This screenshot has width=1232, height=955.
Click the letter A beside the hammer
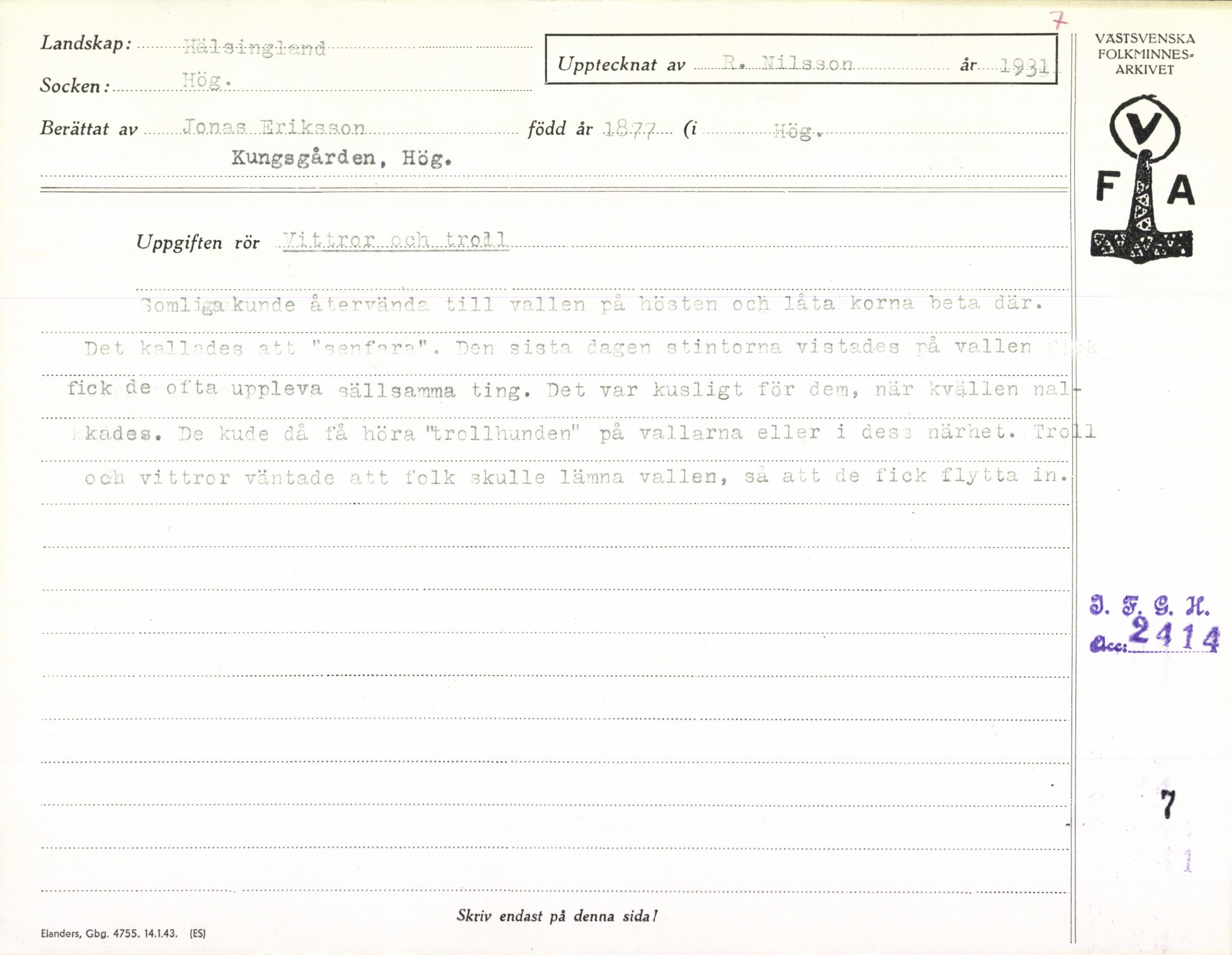point(1181,191)
